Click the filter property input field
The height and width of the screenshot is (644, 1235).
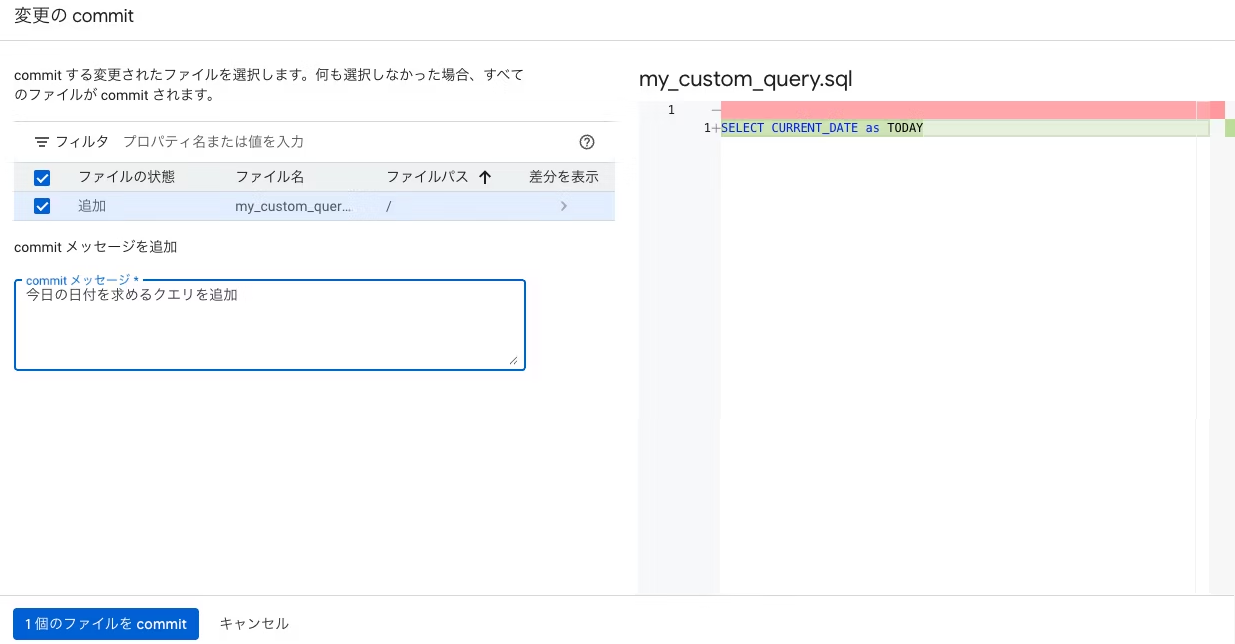click(340, 142)
